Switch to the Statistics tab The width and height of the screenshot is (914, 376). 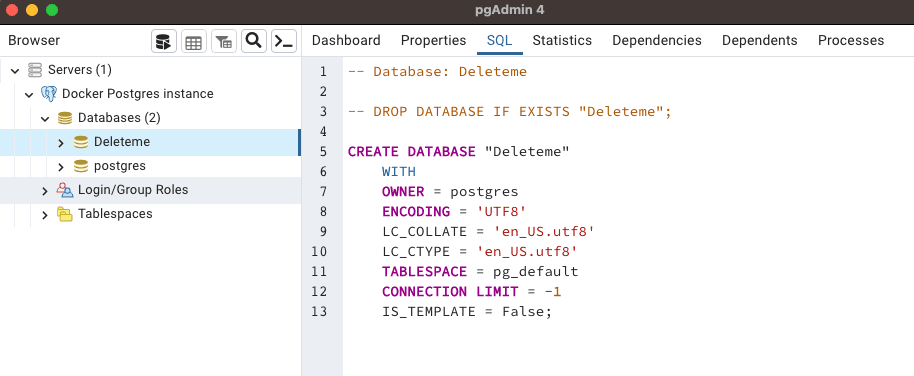[562, 40]
